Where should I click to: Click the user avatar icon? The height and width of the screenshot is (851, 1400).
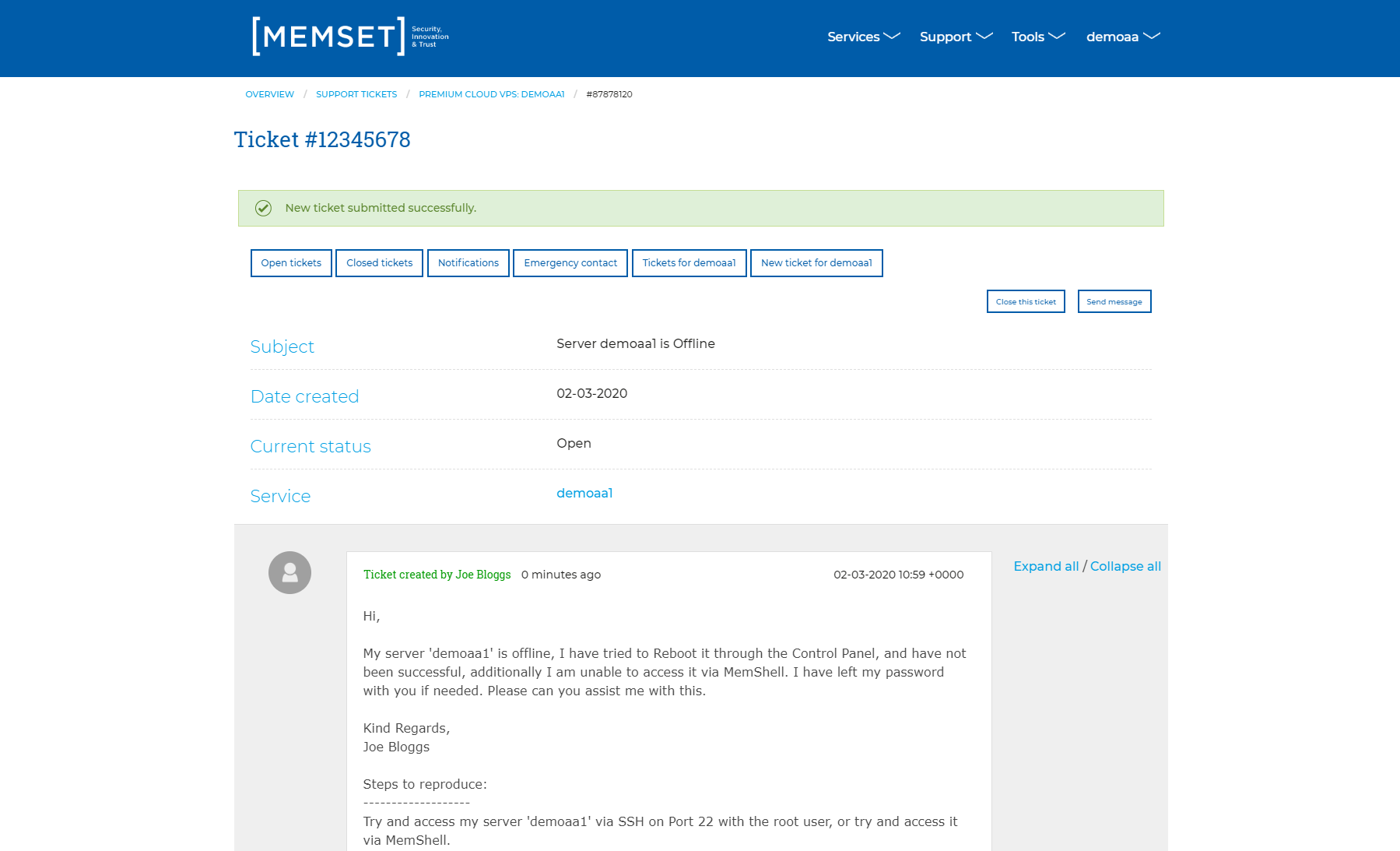tap(289, 573)
